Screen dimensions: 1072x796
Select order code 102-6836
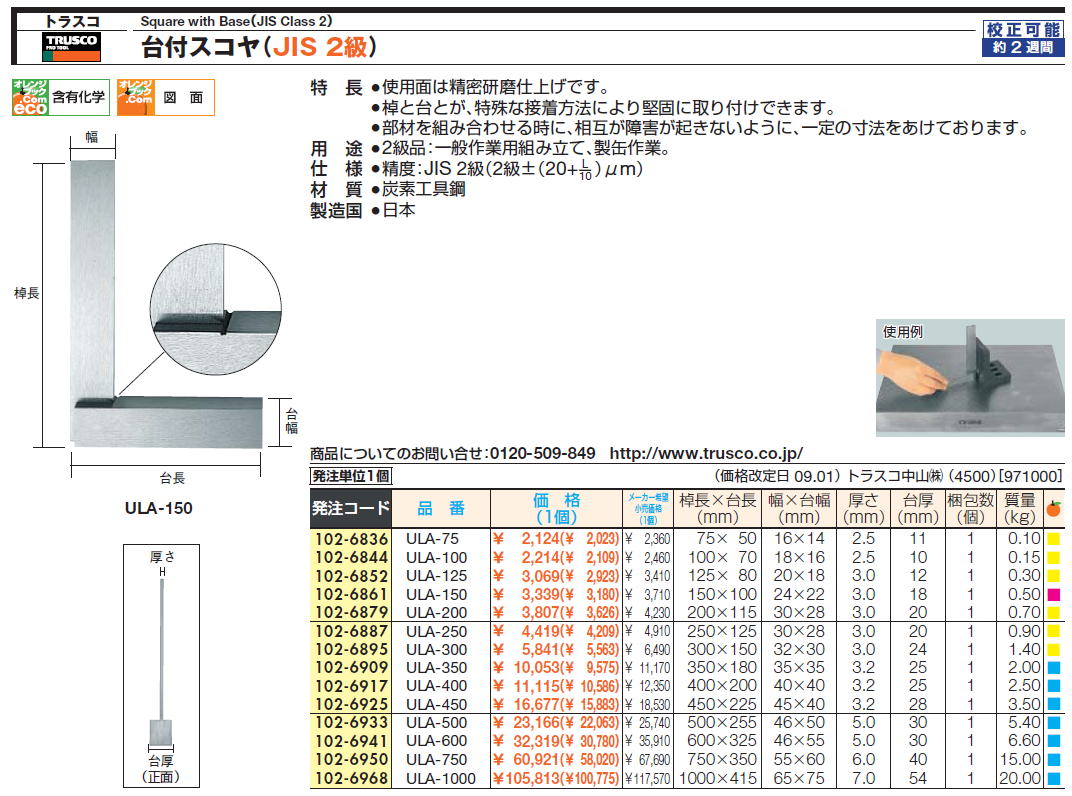pyautogui.click(x=351, y=539)
